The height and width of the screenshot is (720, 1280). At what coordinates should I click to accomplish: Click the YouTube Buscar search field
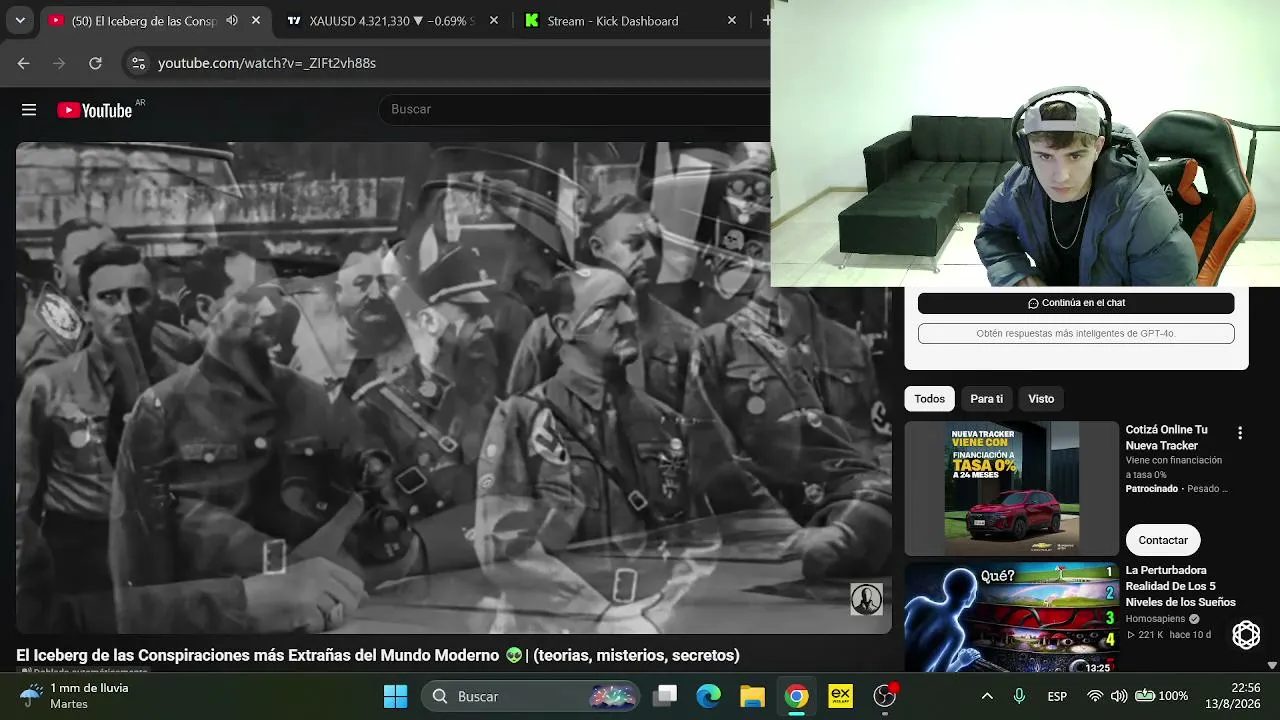click(575, 109)
